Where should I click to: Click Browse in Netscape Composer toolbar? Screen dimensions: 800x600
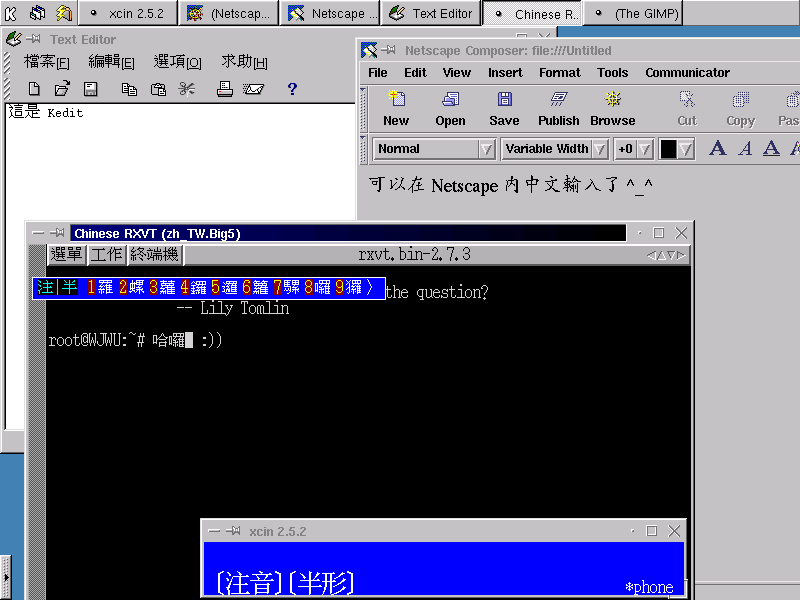pos(613,108)
